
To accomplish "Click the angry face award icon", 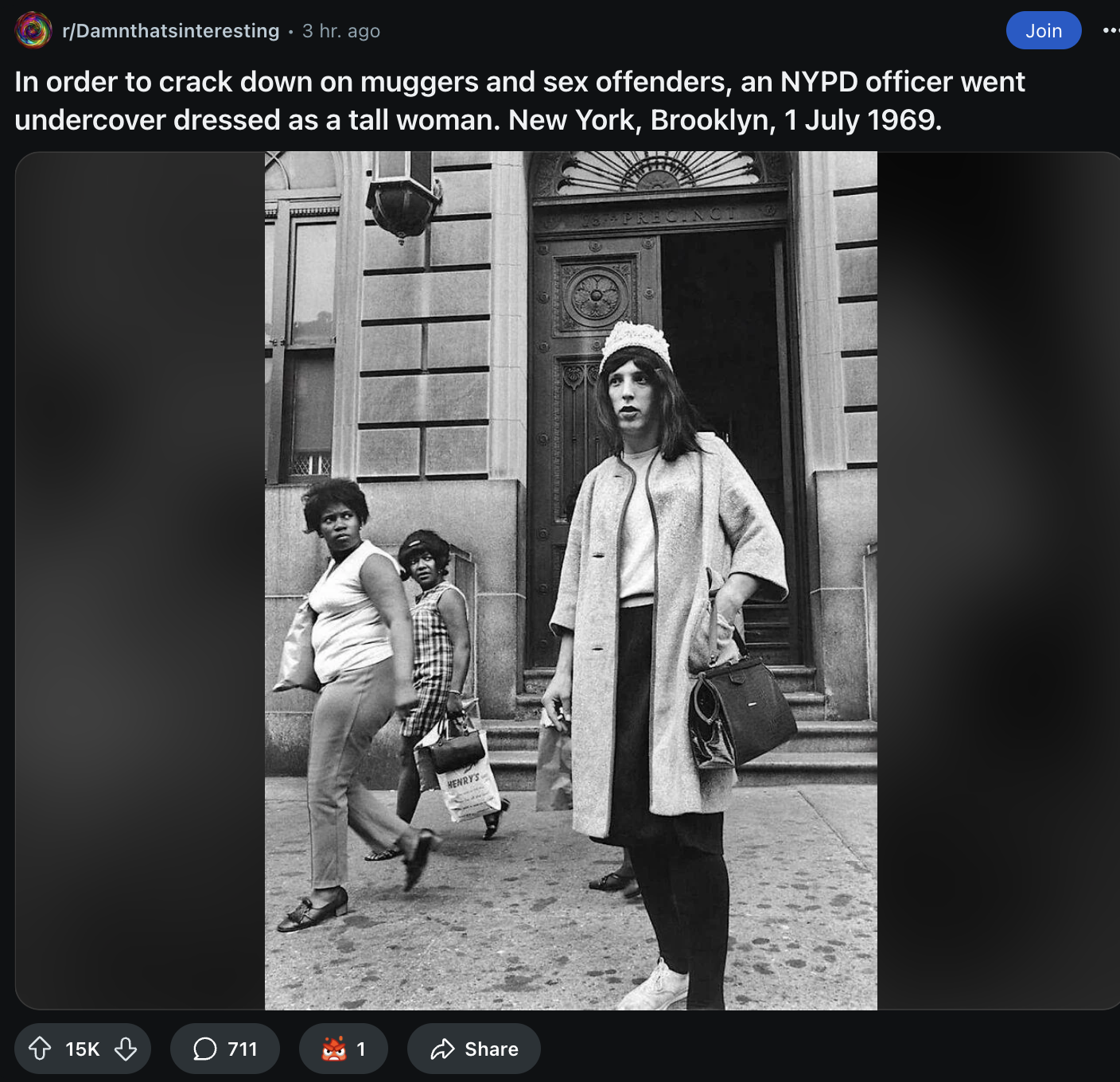I will (334, 1049).
